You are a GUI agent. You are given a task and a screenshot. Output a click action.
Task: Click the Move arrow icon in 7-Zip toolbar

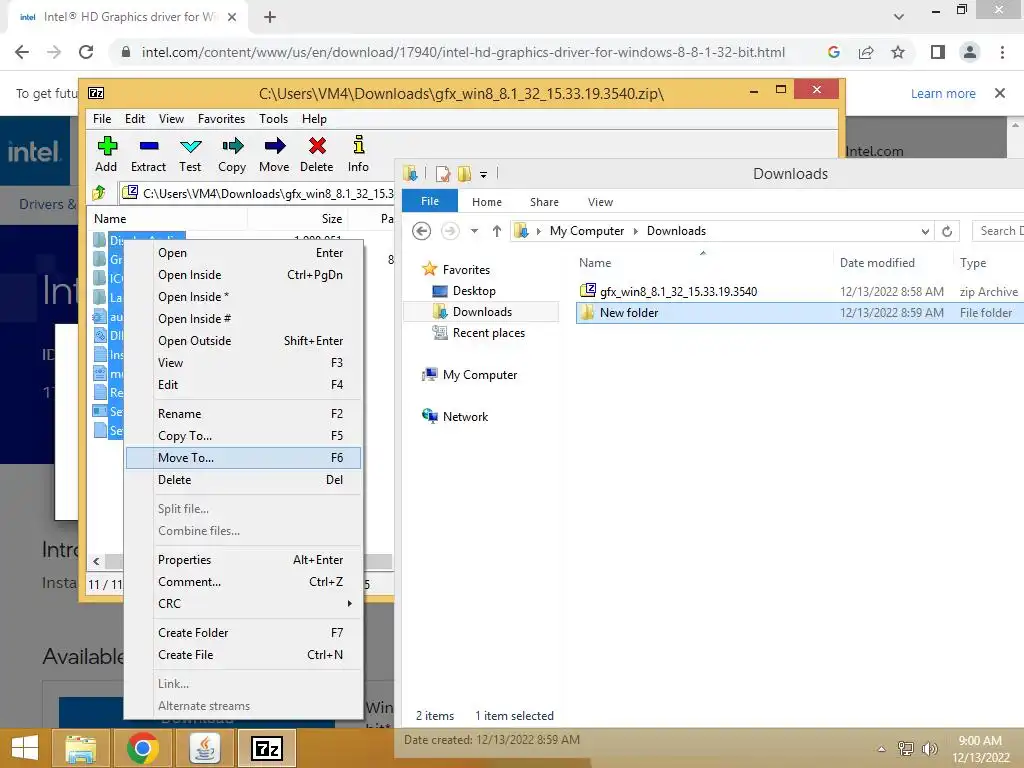coord(275,146)
